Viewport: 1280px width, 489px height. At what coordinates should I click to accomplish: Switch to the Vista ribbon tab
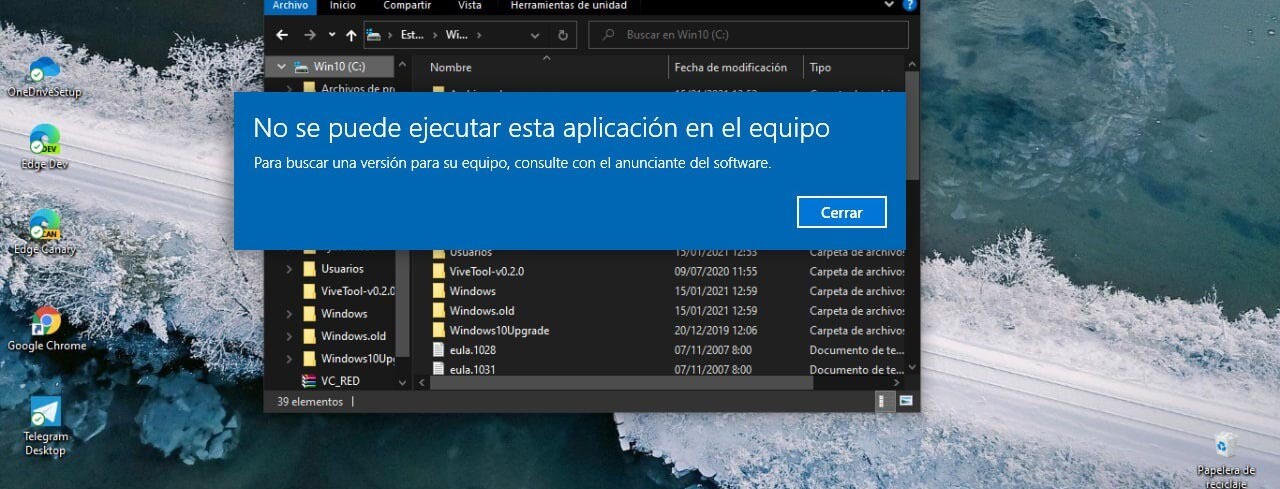click(470, 5)
